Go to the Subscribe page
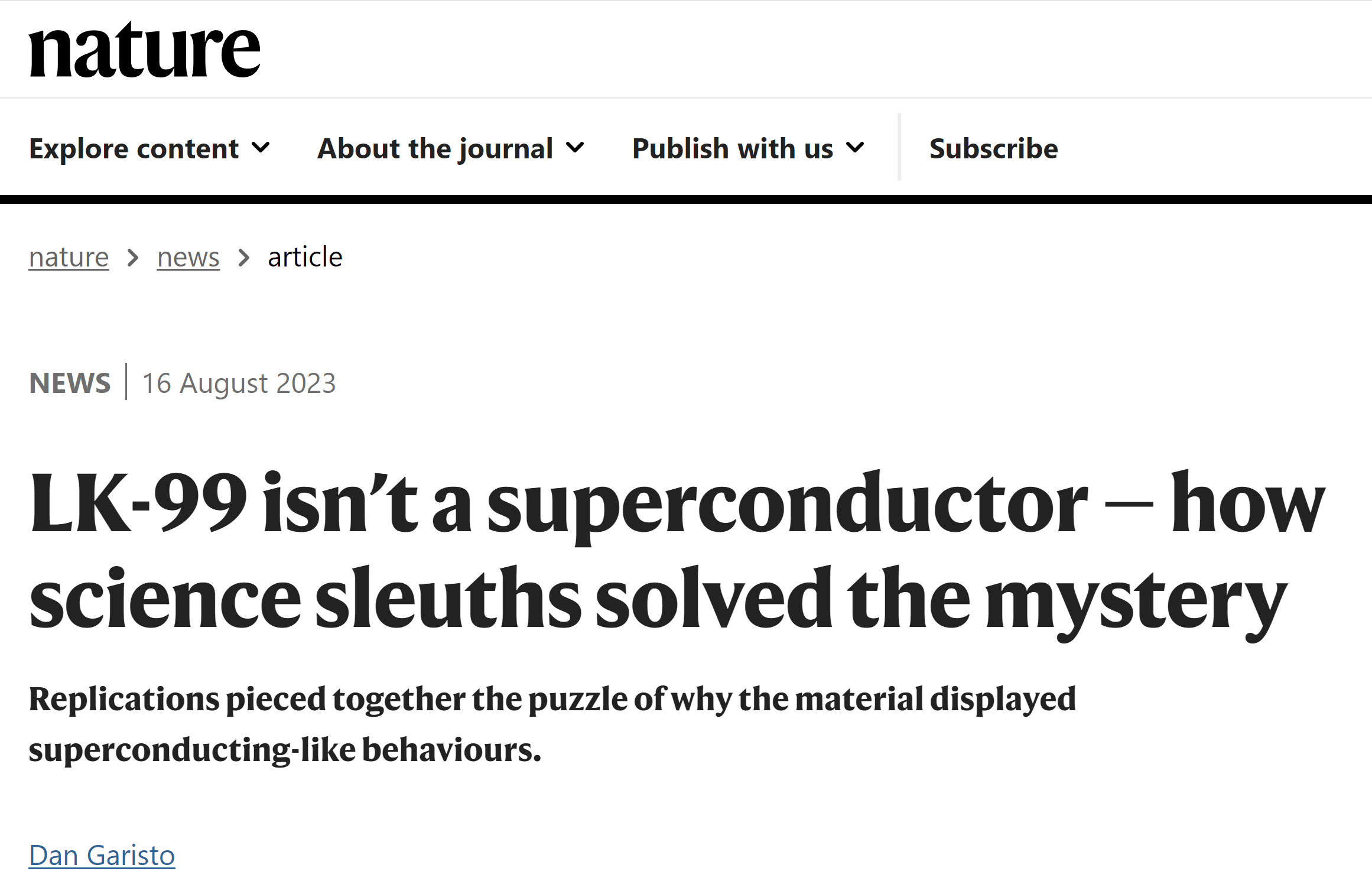 (x=993, y=148)
